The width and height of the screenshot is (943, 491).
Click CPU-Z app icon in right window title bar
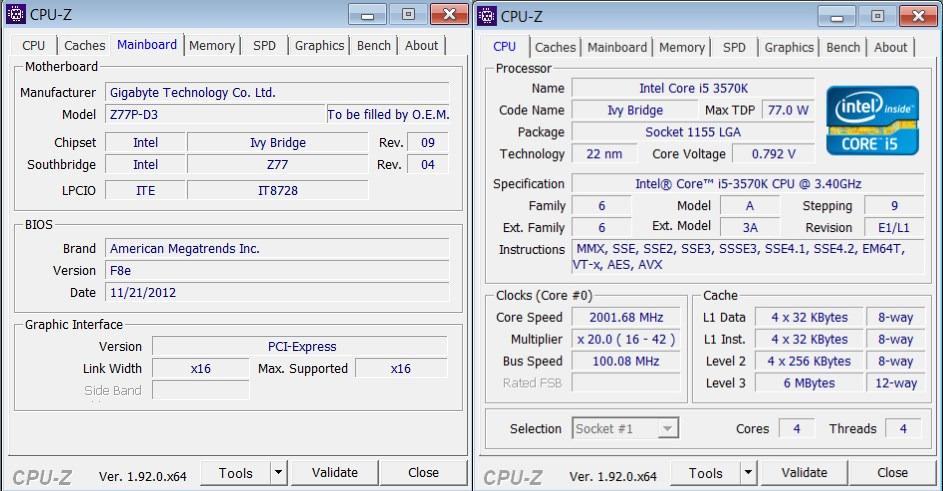[487, 16]
